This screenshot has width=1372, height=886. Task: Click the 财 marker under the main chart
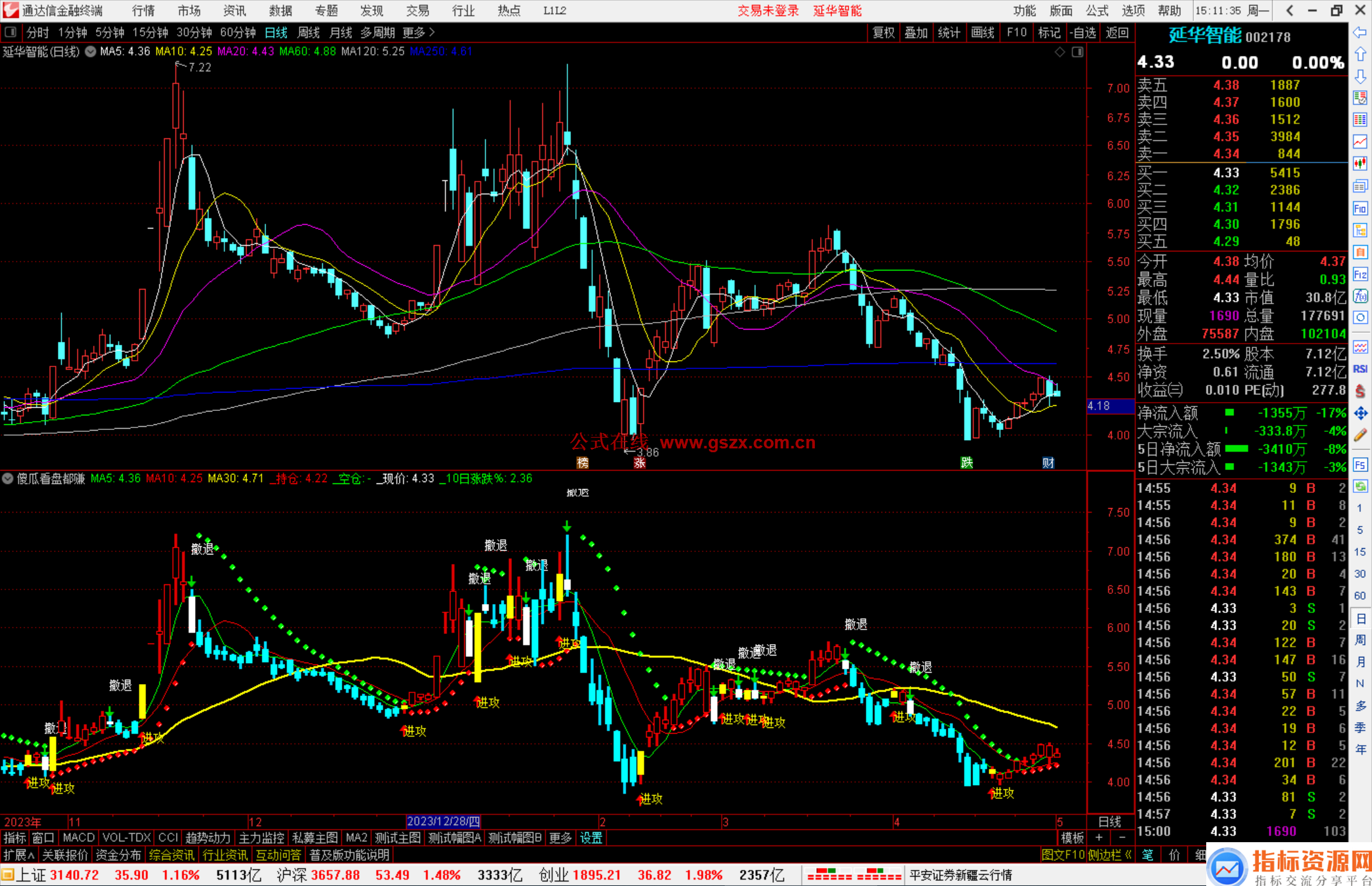(x=1048, y=462)
